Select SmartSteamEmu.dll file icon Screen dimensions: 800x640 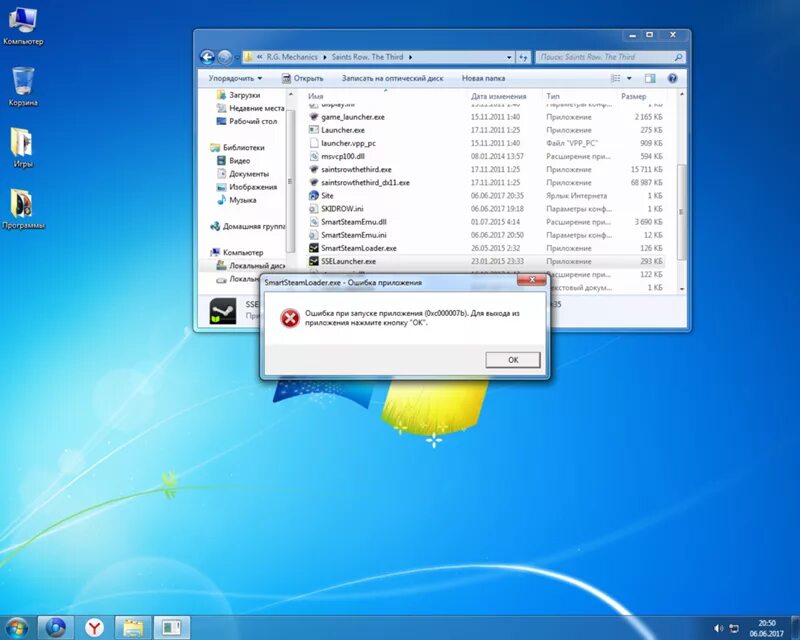click(314, 222)
